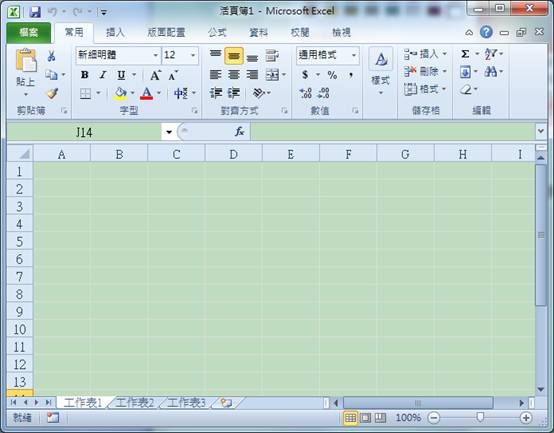Switch to Normal view in status bar

[x=350, y=418]
